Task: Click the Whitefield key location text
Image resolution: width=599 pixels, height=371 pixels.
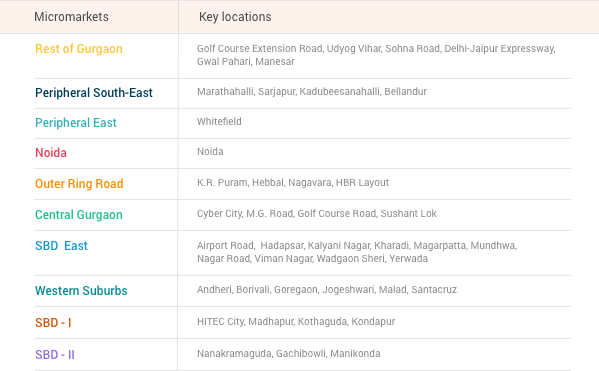Action: coord(219,122)
